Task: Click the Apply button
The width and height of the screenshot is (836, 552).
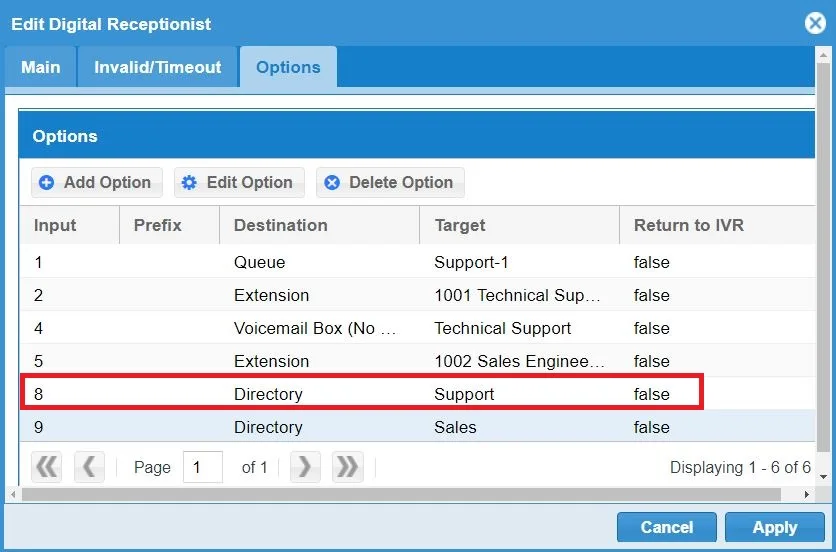Action: pos(775,527)
